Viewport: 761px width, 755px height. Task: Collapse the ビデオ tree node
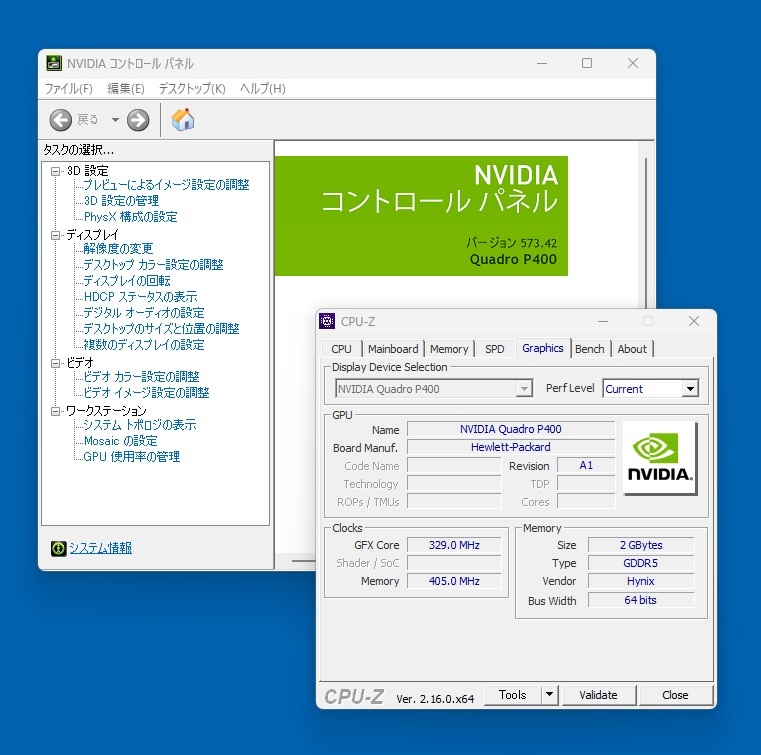pos(56,363)
